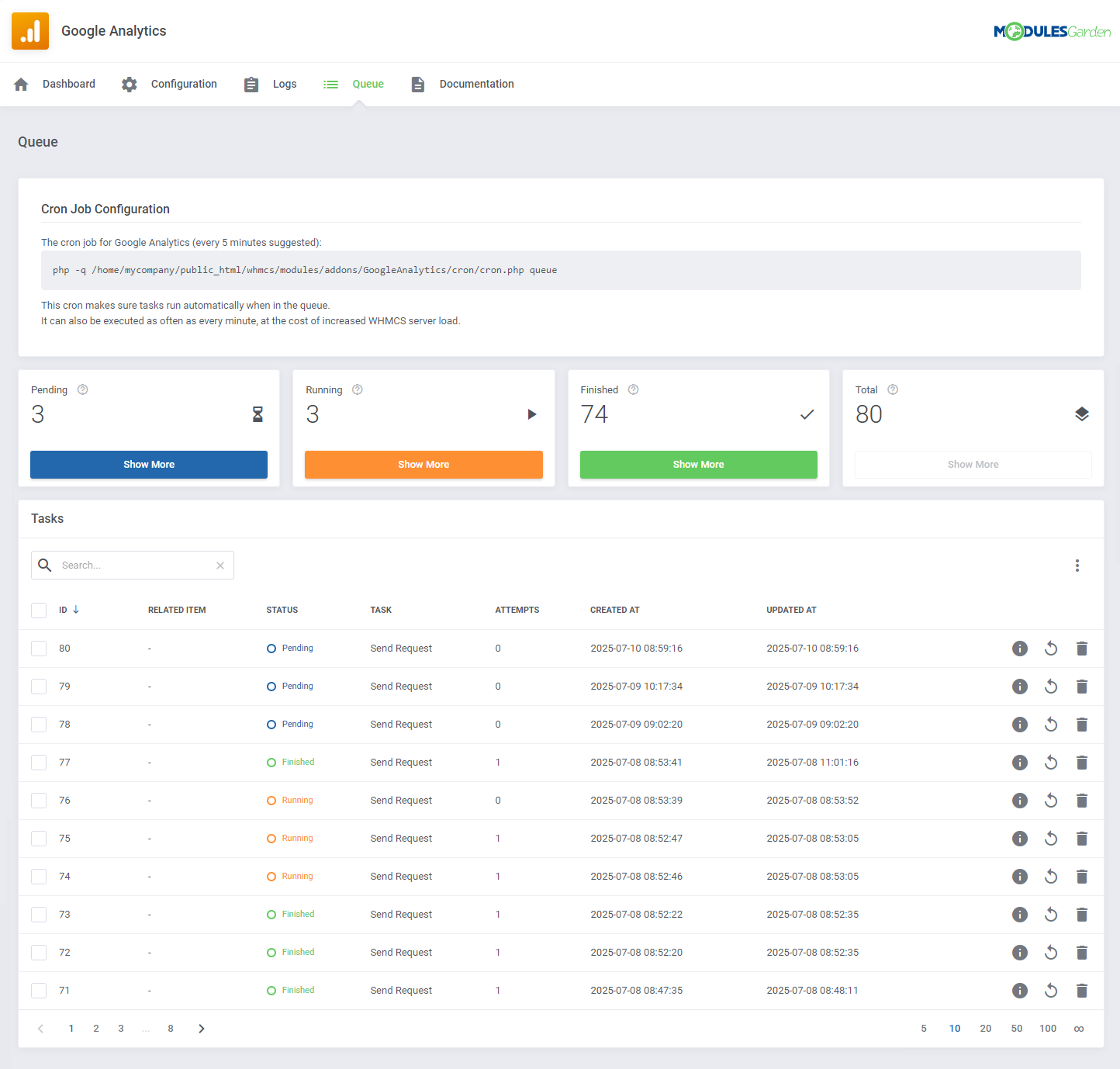The image size is (1120, 1069).
Task: Set page size to 100 rows
Action: (1047, 1028)
